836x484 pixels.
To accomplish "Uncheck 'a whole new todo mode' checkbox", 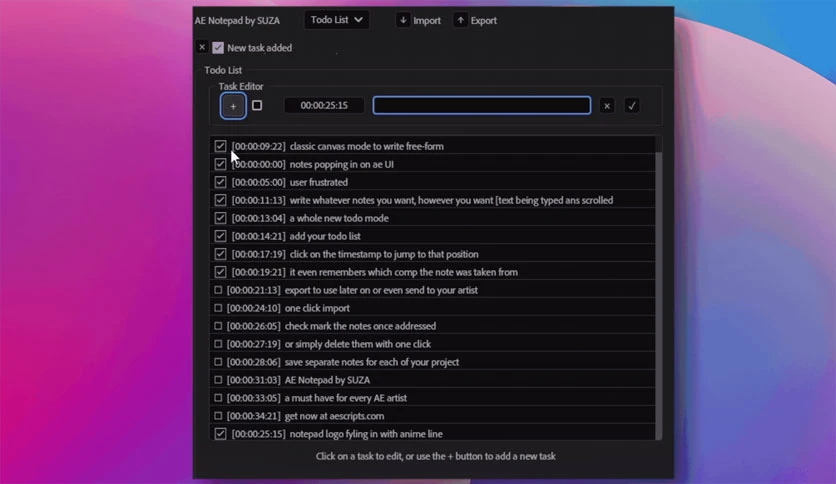I will (x=220, y=217).
